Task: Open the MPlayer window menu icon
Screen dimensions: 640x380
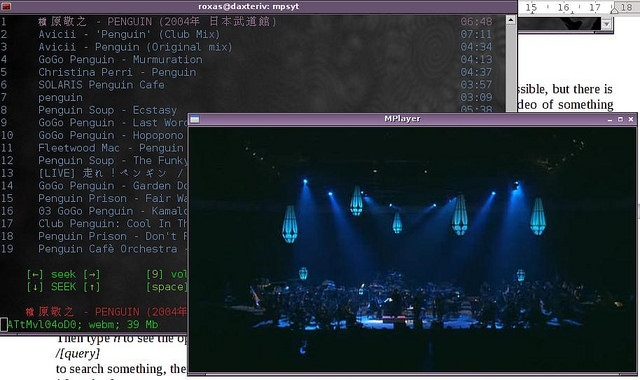Action: coord(195,119)
